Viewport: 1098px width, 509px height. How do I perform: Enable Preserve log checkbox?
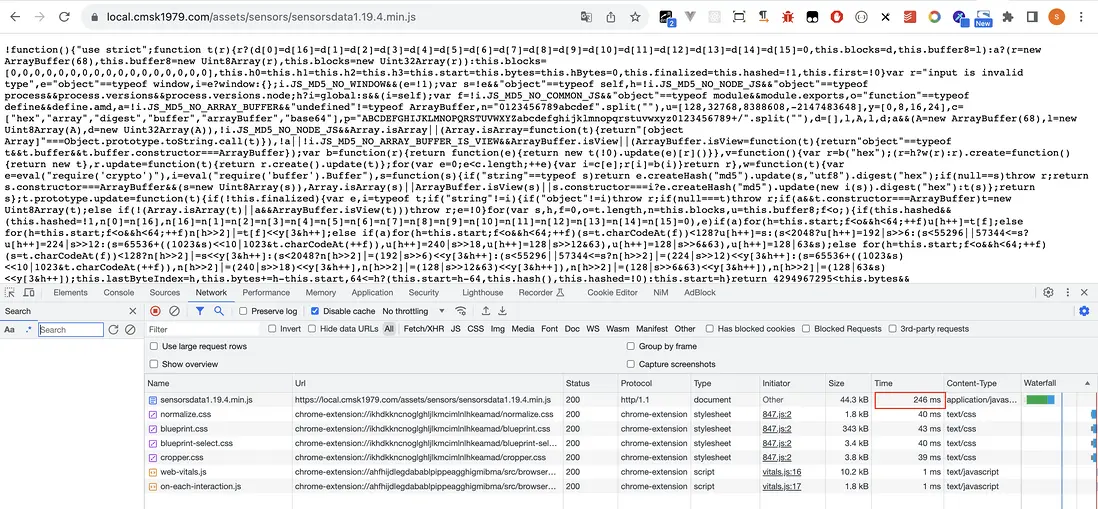click(243, 311)
